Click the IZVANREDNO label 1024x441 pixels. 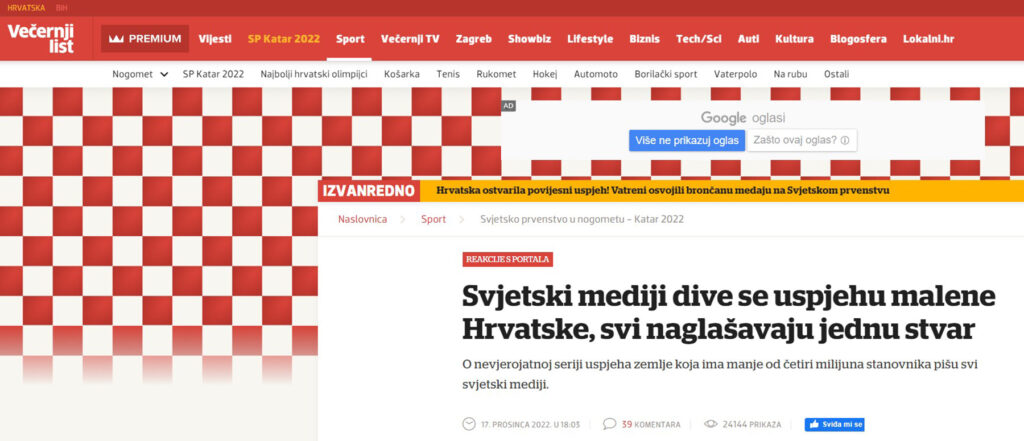(368, 191)
